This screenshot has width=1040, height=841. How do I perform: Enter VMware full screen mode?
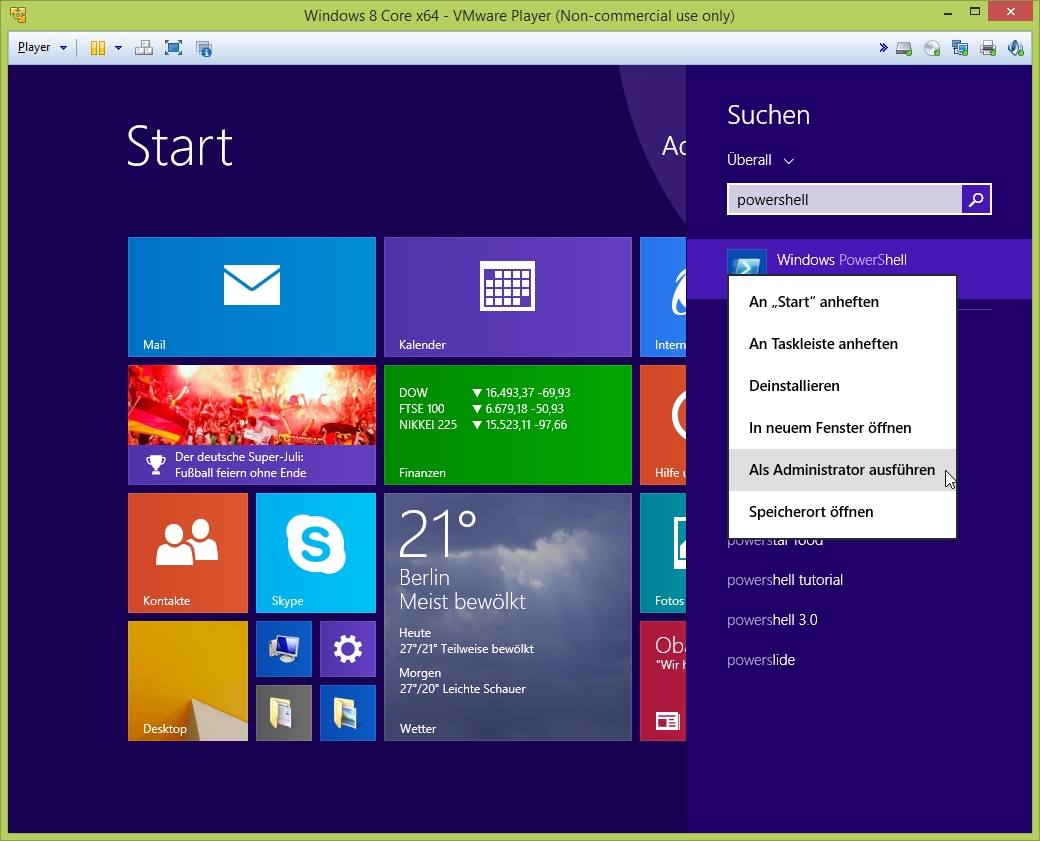click(x=173, y=48)
